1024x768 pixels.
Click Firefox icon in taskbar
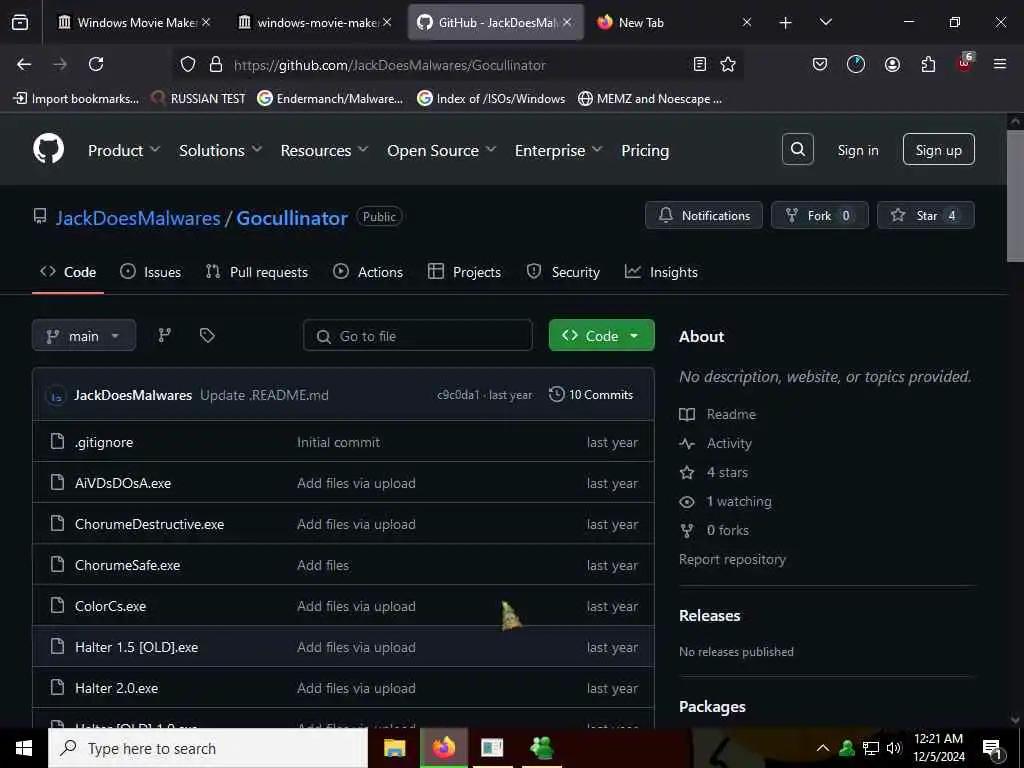tap(443, 748)
